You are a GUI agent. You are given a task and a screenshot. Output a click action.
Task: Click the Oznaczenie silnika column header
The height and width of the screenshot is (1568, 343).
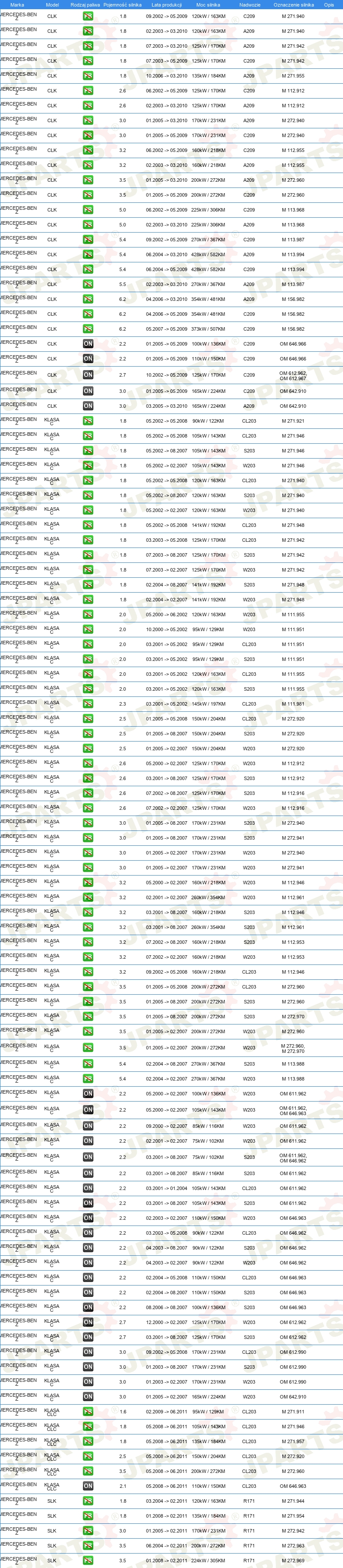pos(293,4)
